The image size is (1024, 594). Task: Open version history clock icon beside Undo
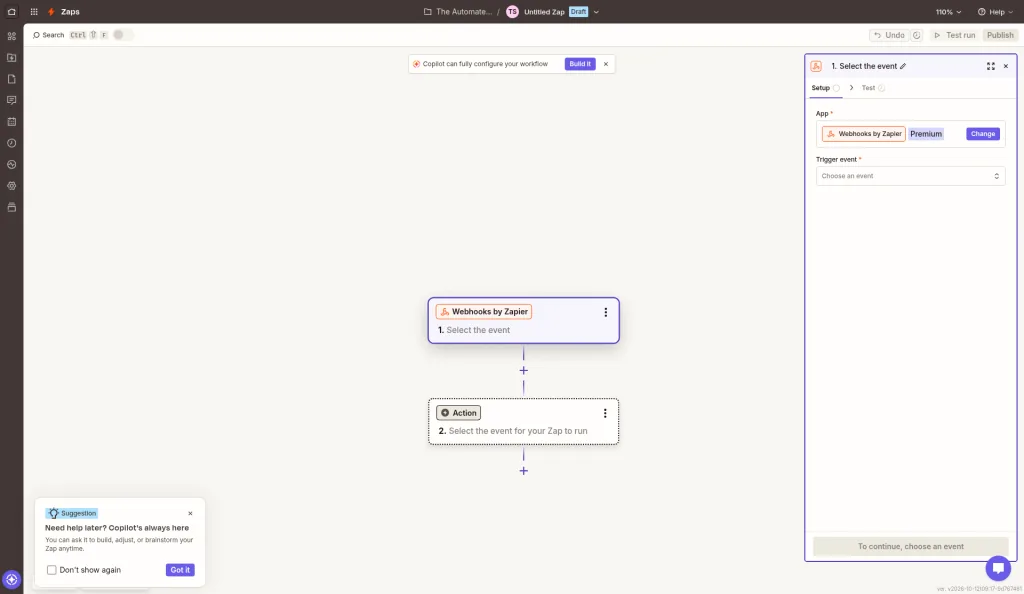(x=916, y=35)
